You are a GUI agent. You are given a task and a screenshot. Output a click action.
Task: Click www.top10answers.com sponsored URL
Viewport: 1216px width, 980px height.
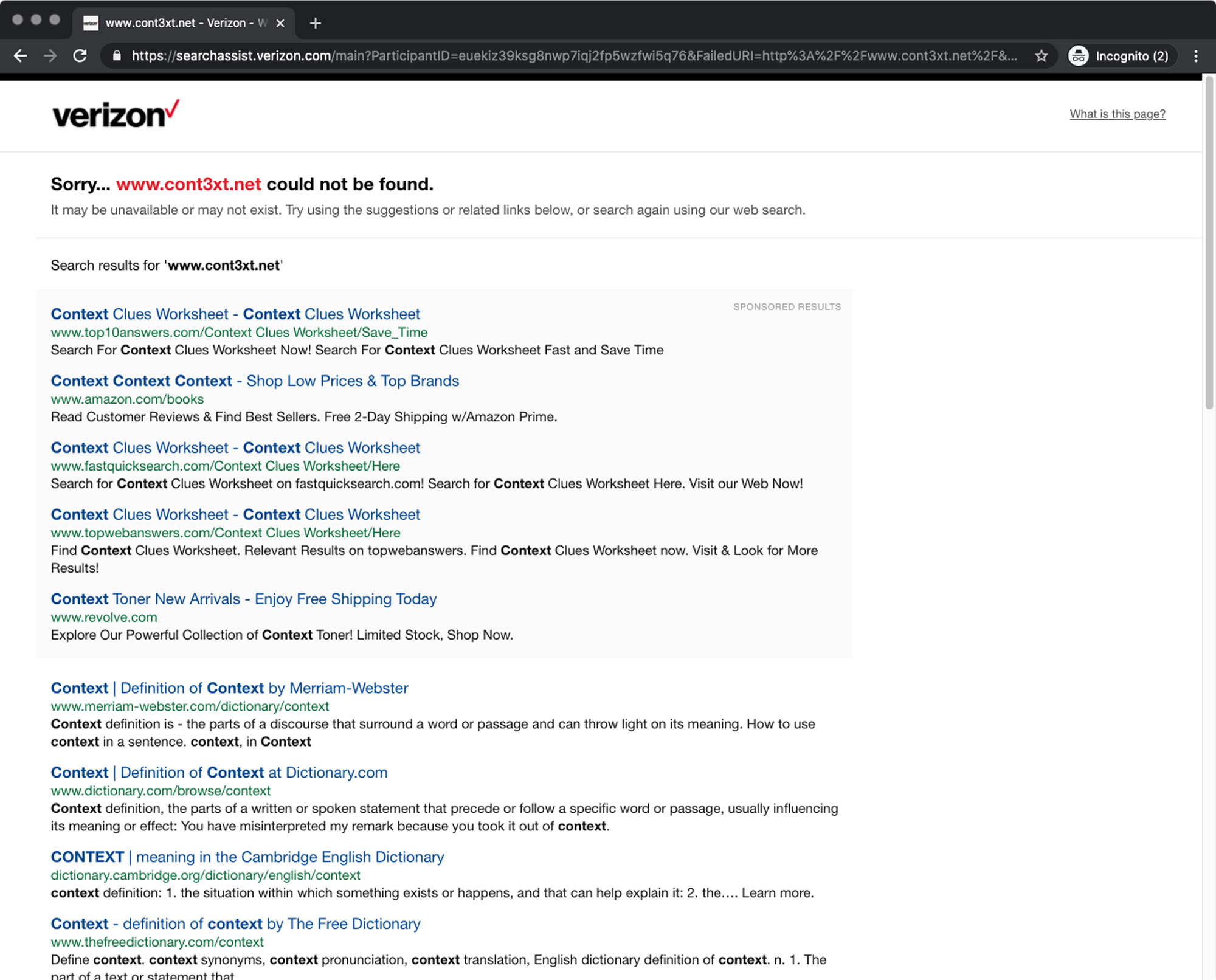click(239, 332)
